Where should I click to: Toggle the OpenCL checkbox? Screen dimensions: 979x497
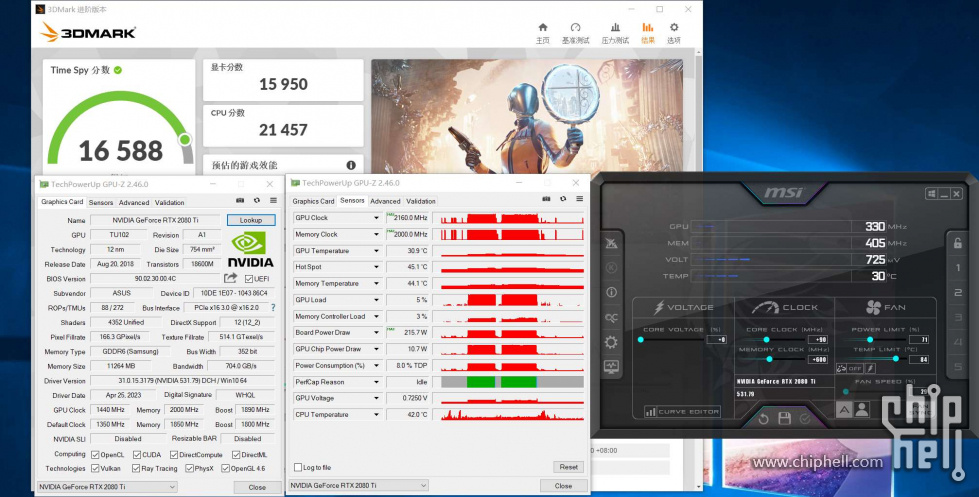pos(95,455)
